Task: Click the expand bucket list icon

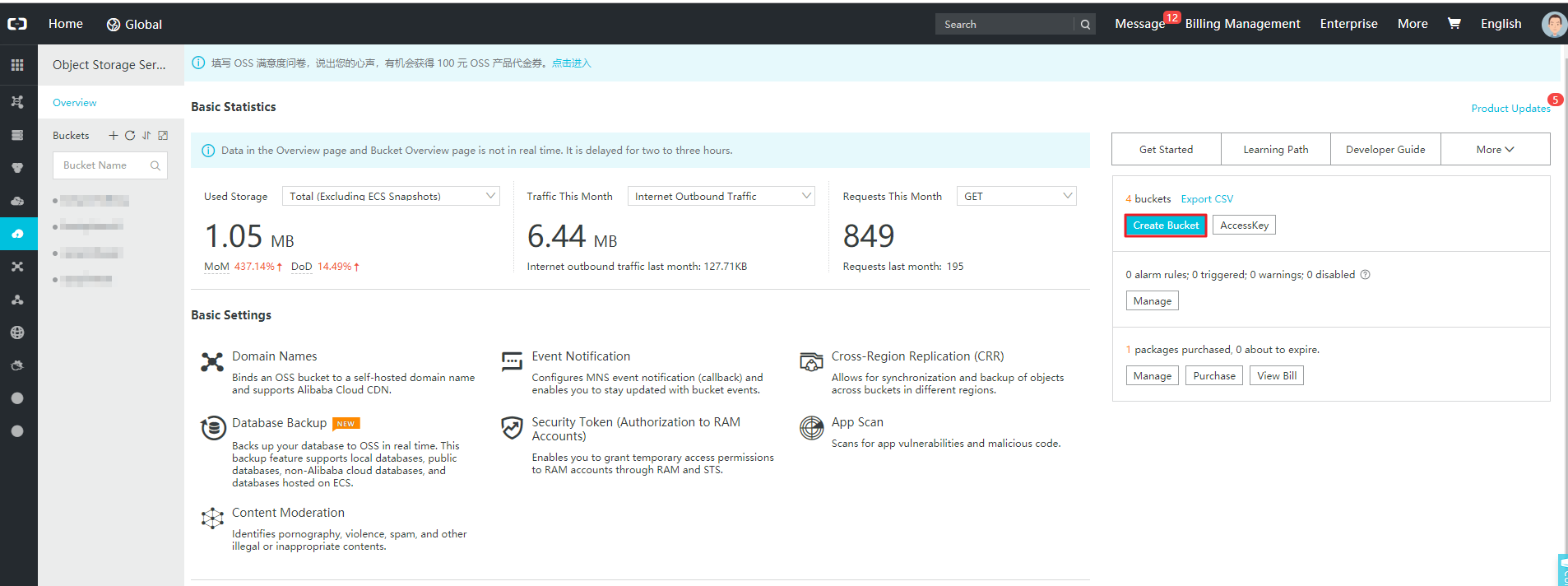Action: tap(163, 136)
